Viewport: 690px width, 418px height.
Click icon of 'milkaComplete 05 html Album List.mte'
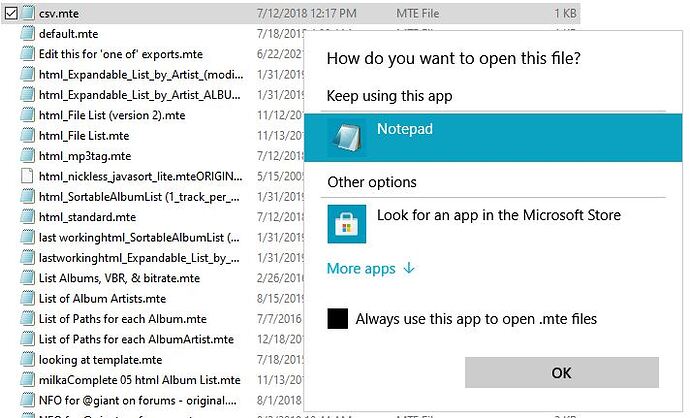point(28,380)
